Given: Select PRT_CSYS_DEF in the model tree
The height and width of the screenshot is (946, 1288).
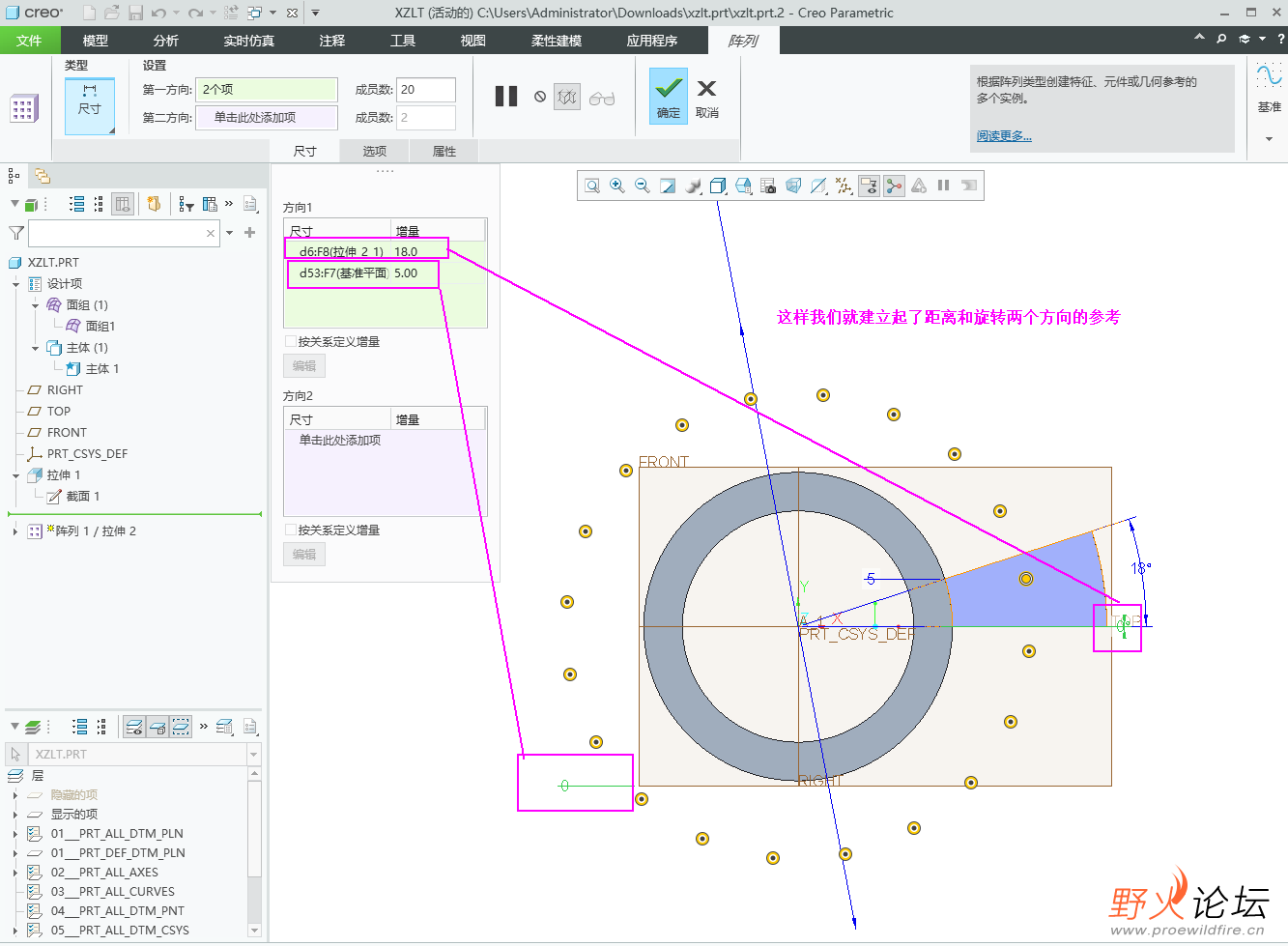Looking at the screenshot, I should tap(87, 454).
